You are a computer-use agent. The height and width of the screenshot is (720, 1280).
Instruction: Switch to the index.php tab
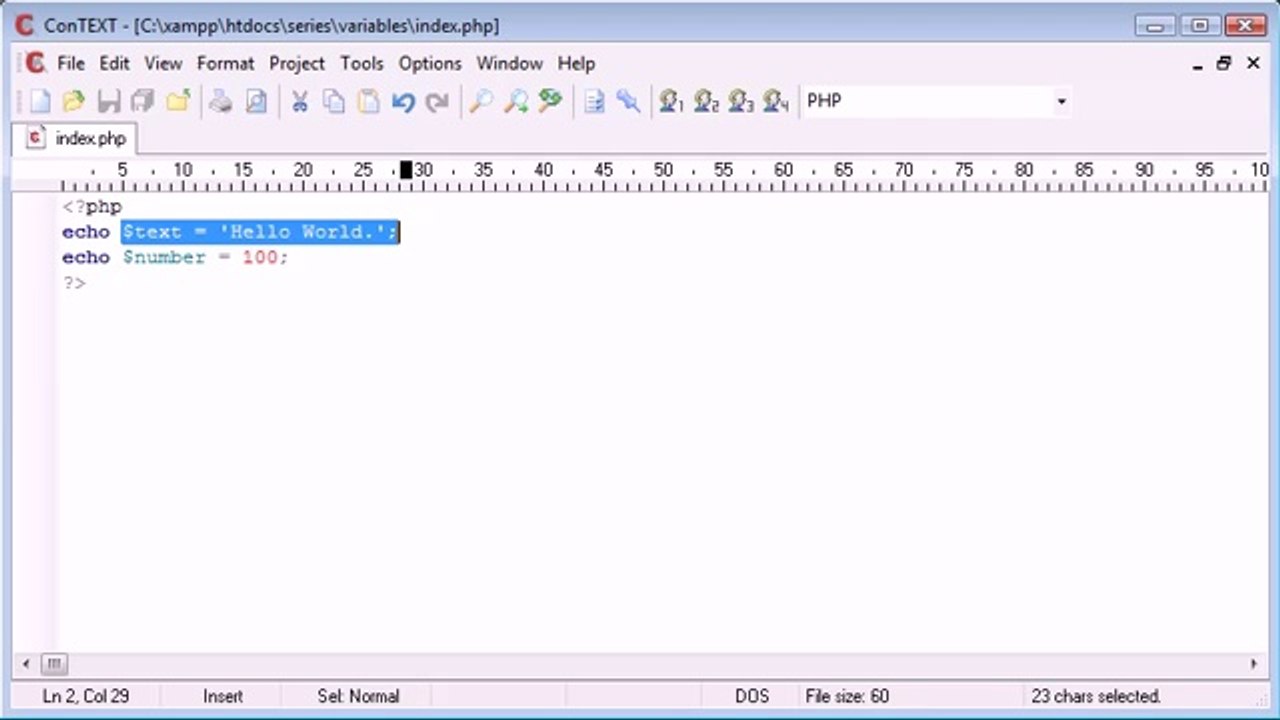pyautogui.click(x=76, y=138)
